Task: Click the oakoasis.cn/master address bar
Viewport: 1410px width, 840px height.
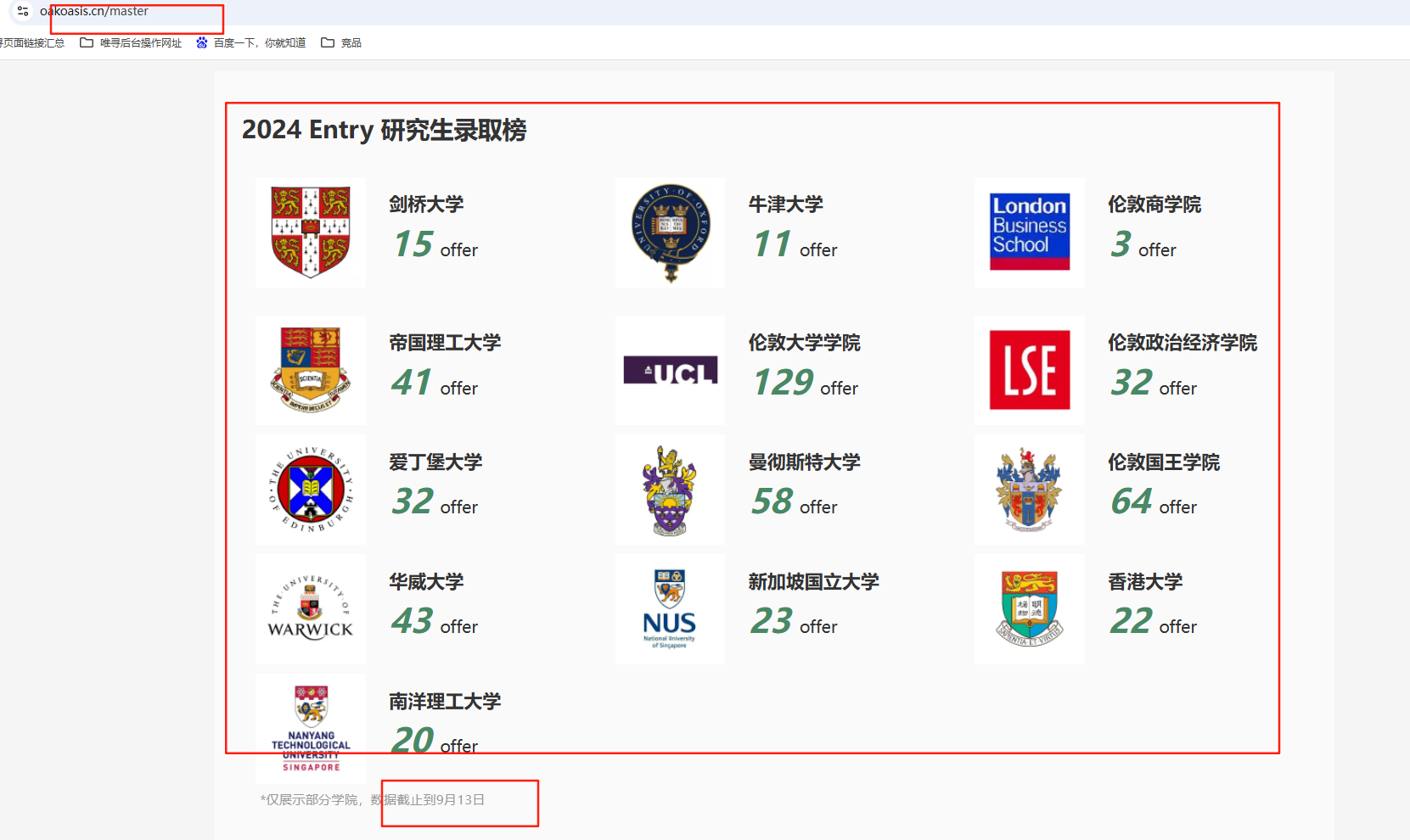Action: [94, 11]
